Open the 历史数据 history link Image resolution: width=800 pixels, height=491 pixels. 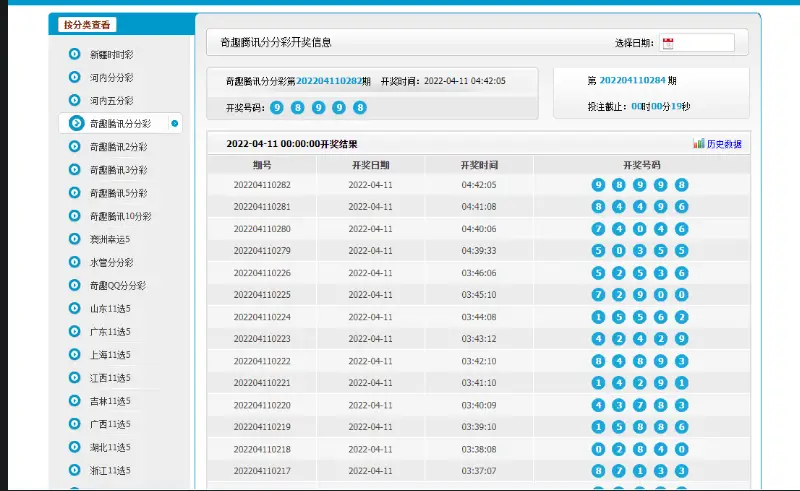(x=724, y=144)
